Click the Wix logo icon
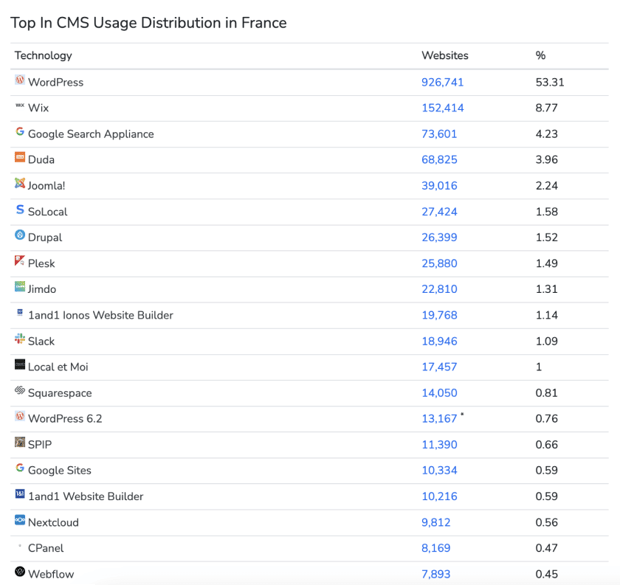This screenshot has width=620, height=585. [20, 105]
